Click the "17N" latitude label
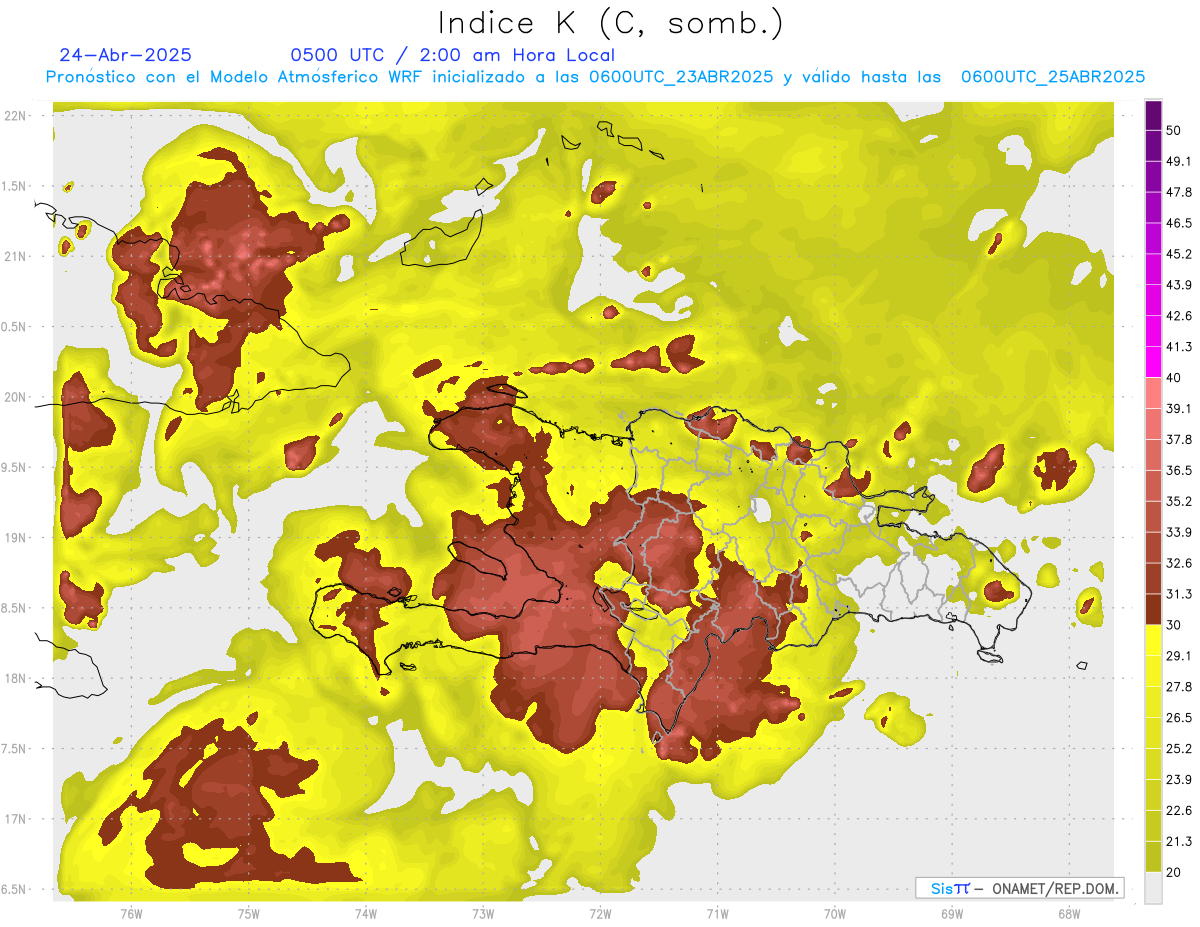The image size is (1200, 927). click(15, 819)
